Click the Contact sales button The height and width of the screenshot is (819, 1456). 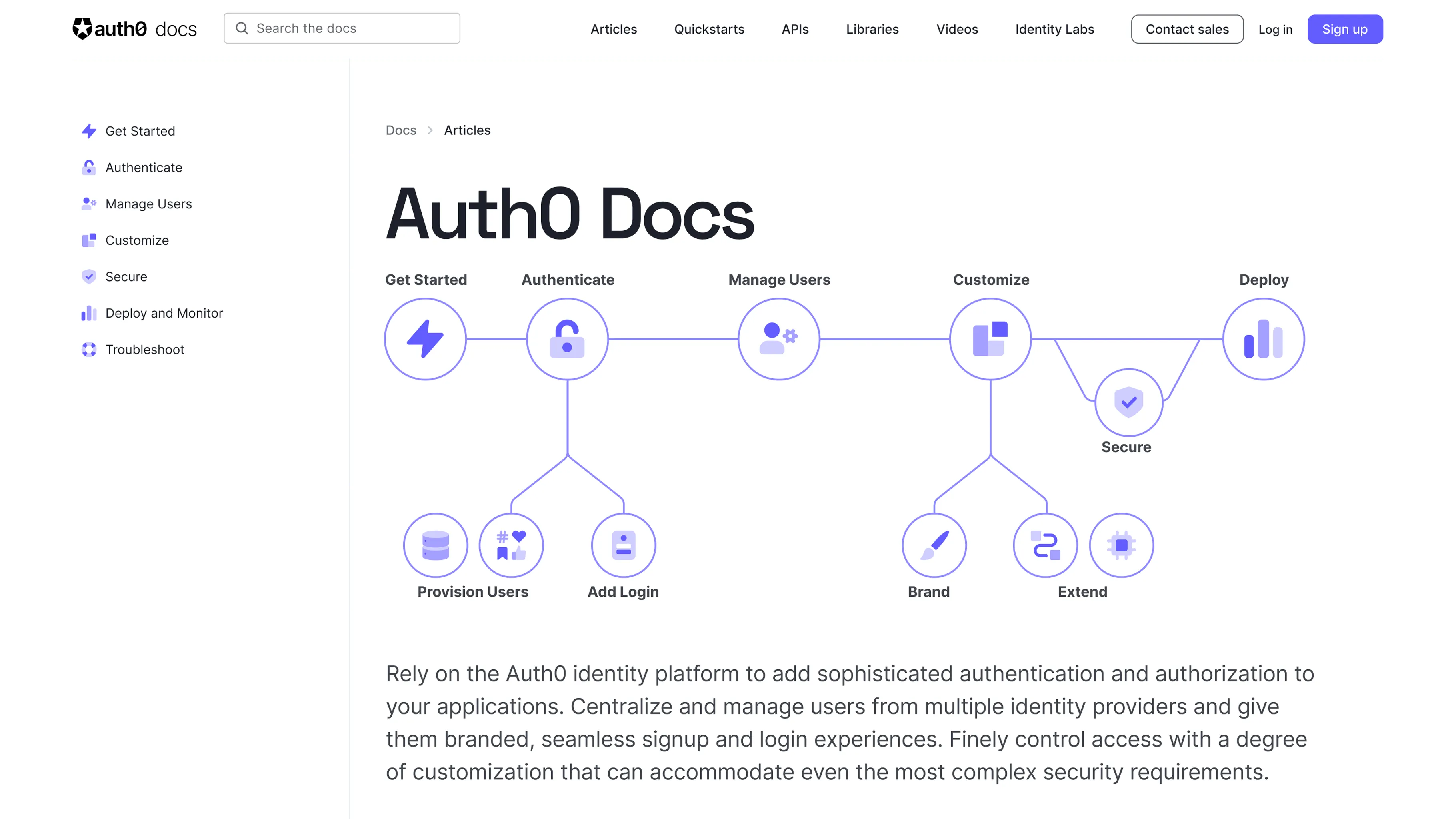point(1187,29)
